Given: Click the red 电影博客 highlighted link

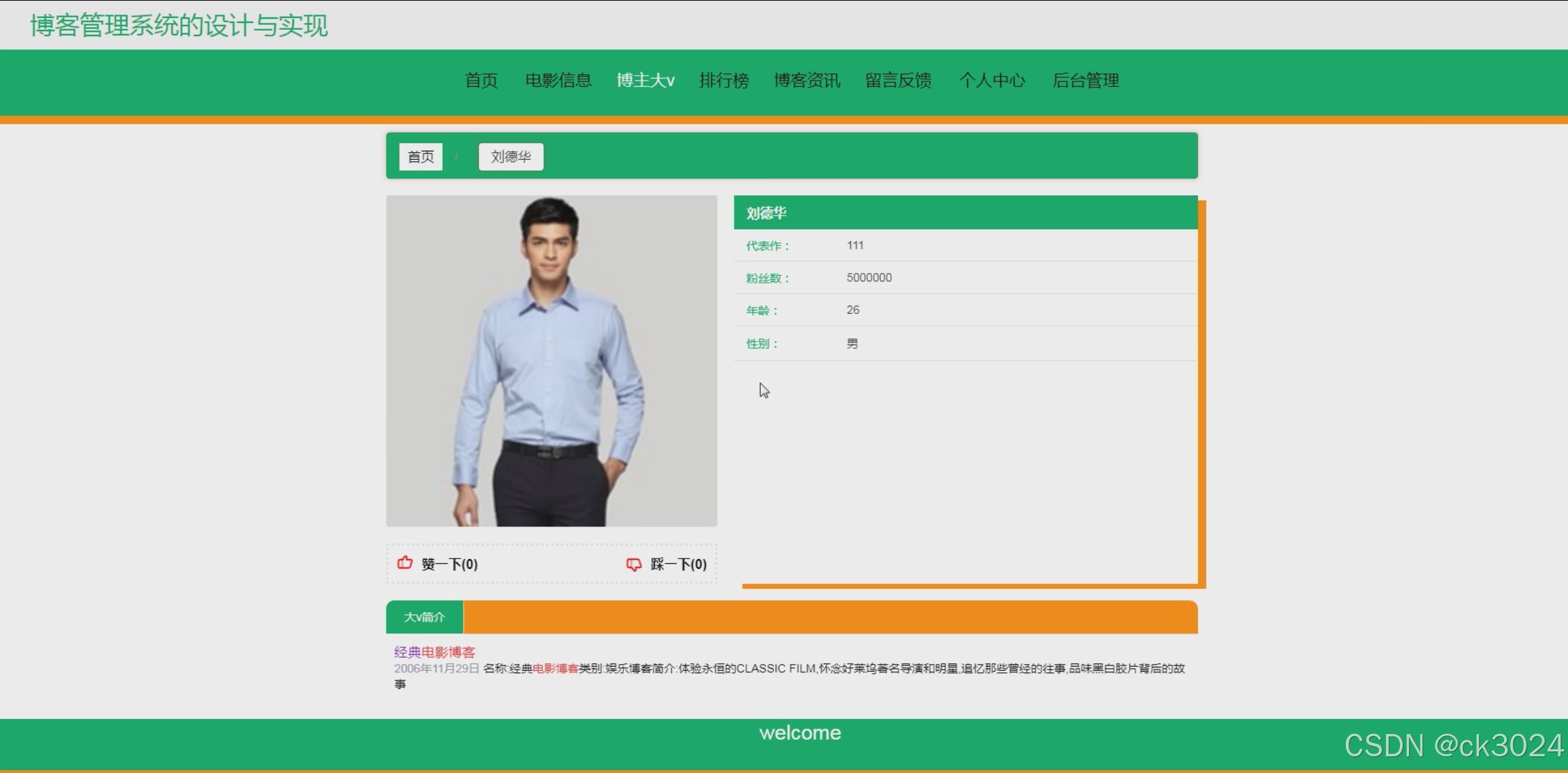Looking at the screenshot, I should 556,669.
